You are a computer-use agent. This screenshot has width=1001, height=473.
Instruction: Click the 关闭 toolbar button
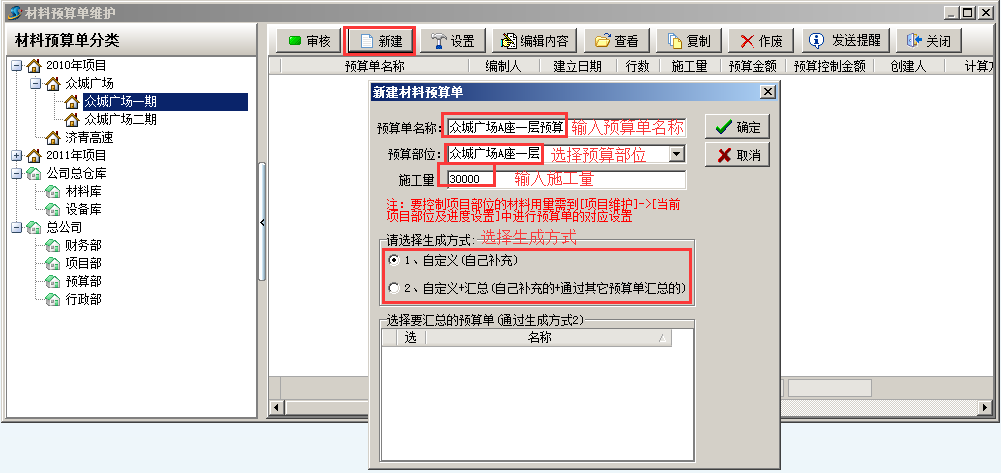(x=928, y=41)
